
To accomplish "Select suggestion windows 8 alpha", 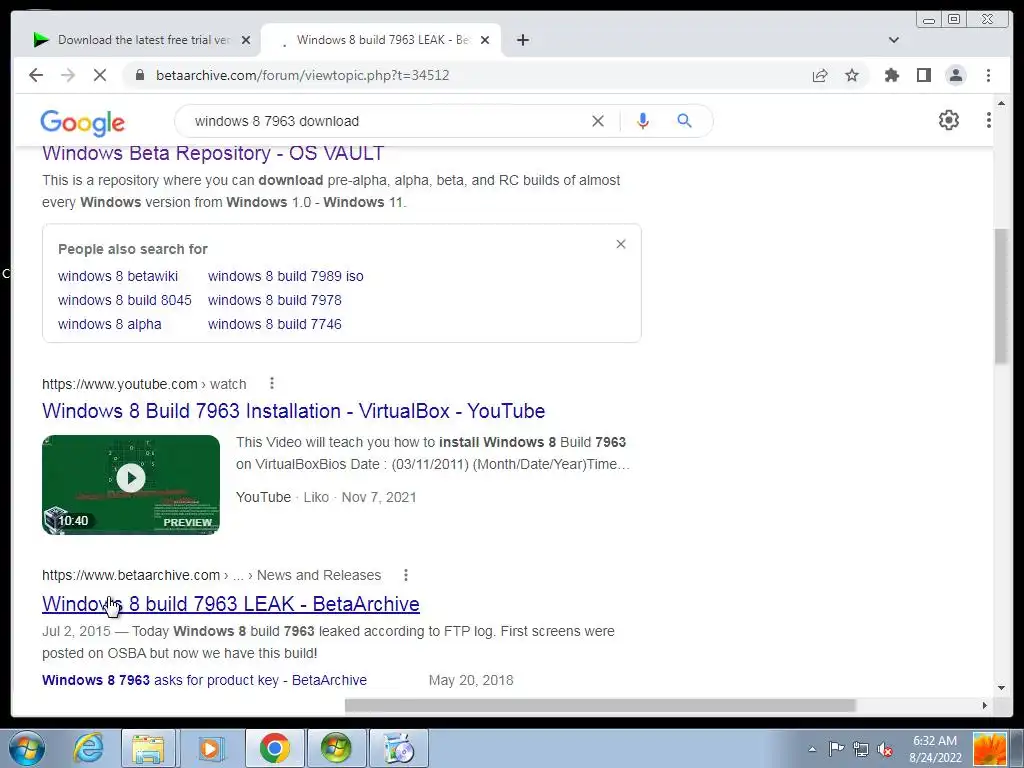I will click(x=110, y=325).
